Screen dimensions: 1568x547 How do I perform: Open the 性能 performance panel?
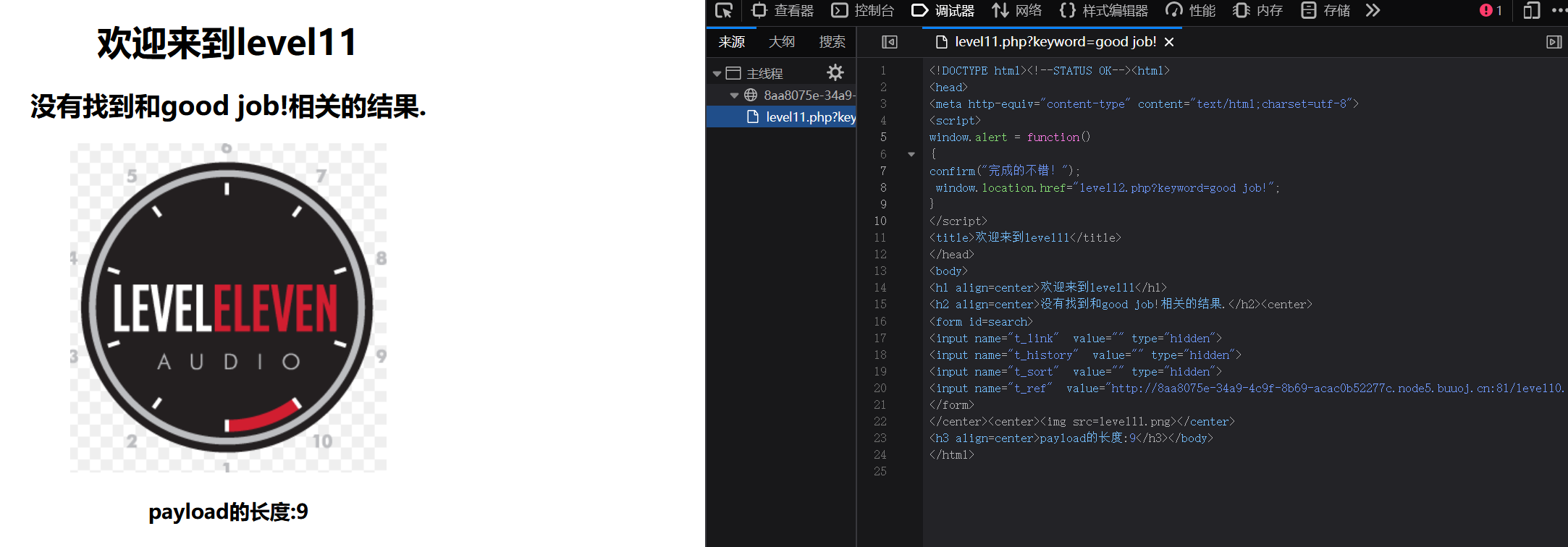[x=1191, y=11]
